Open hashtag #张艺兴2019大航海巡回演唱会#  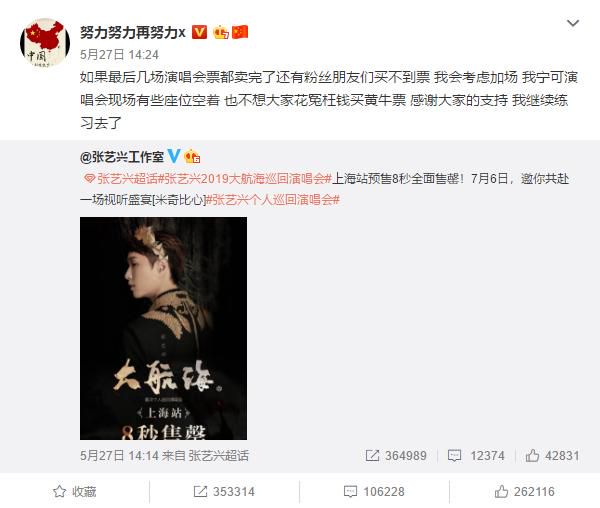pos(245,179)
